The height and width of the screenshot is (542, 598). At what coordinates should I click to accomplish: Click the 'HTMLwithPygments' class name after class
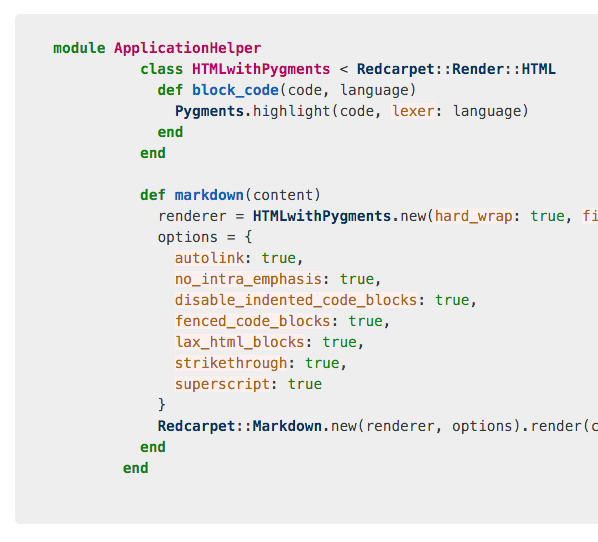point(261,69)
